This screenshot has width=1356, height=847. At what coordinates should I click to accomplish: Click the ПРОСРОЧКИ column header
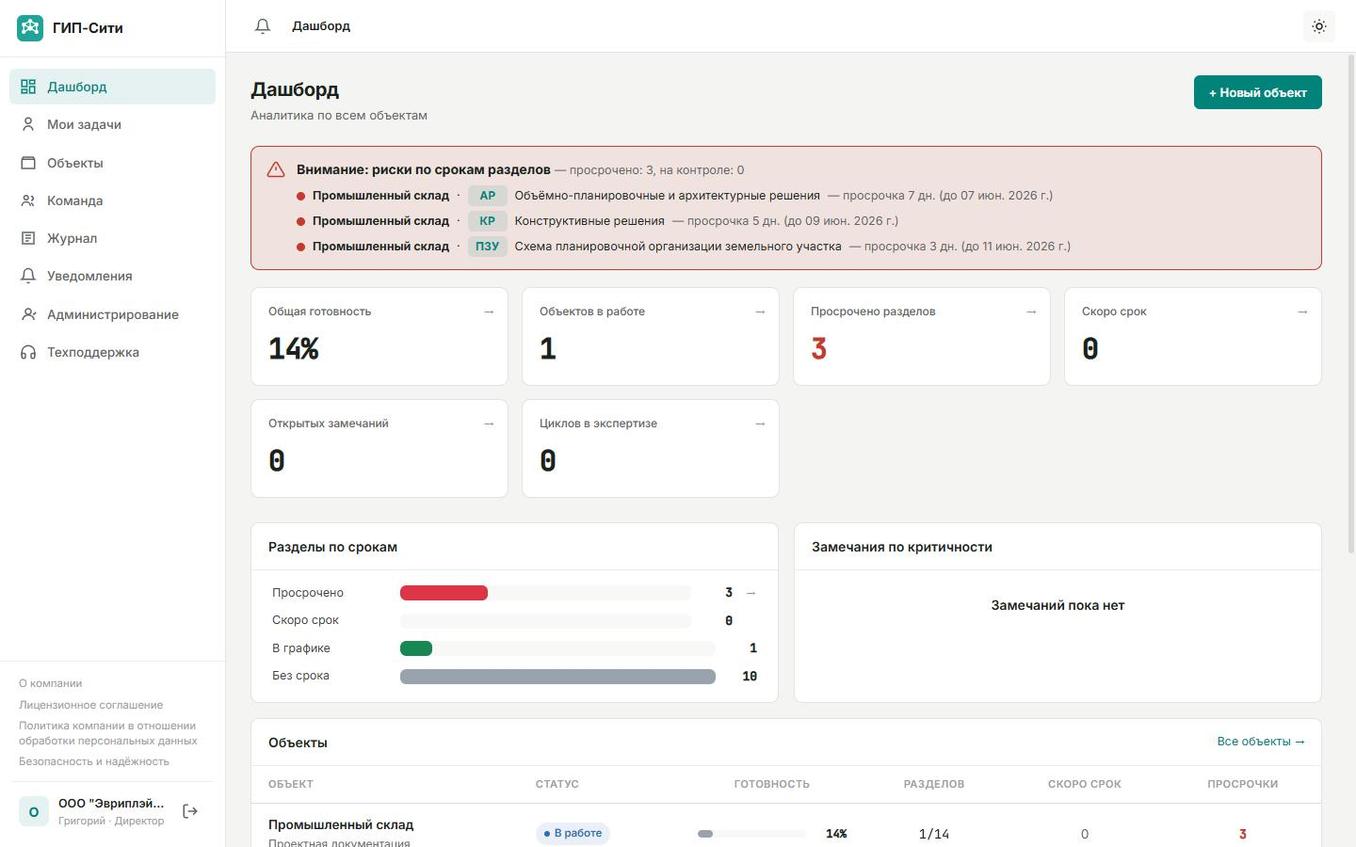pos(1242,784)
